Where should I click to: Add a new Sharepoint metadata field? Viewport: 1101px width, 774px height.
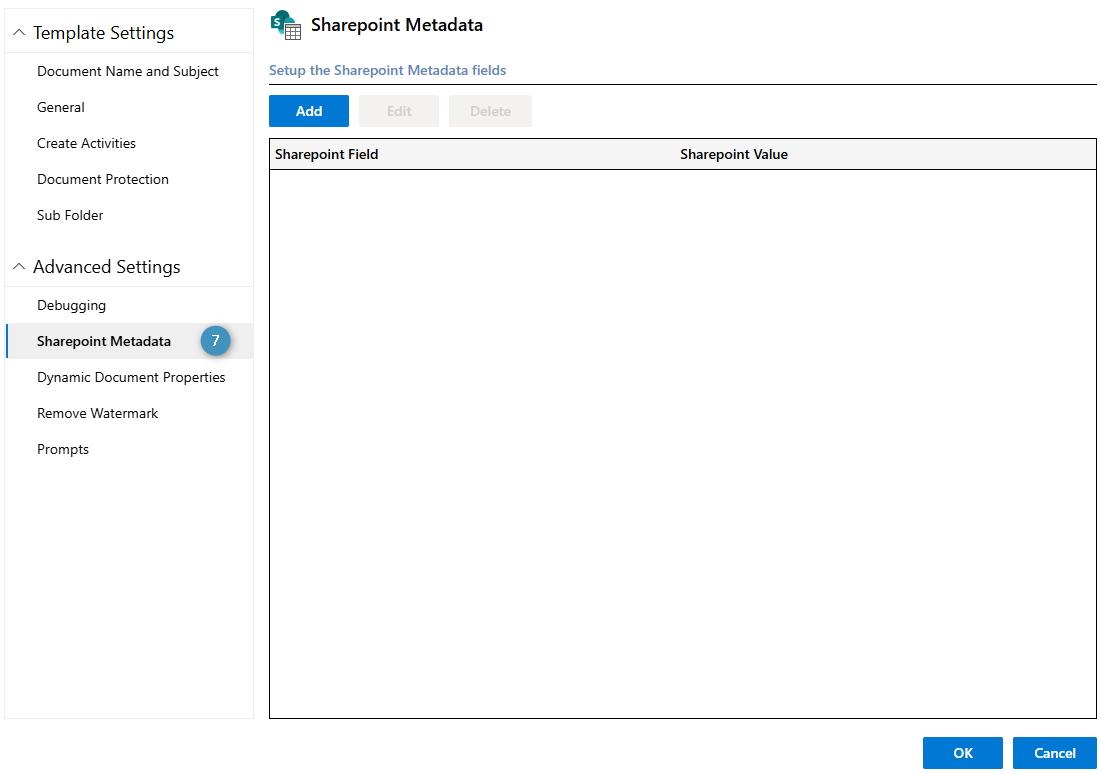309,111
